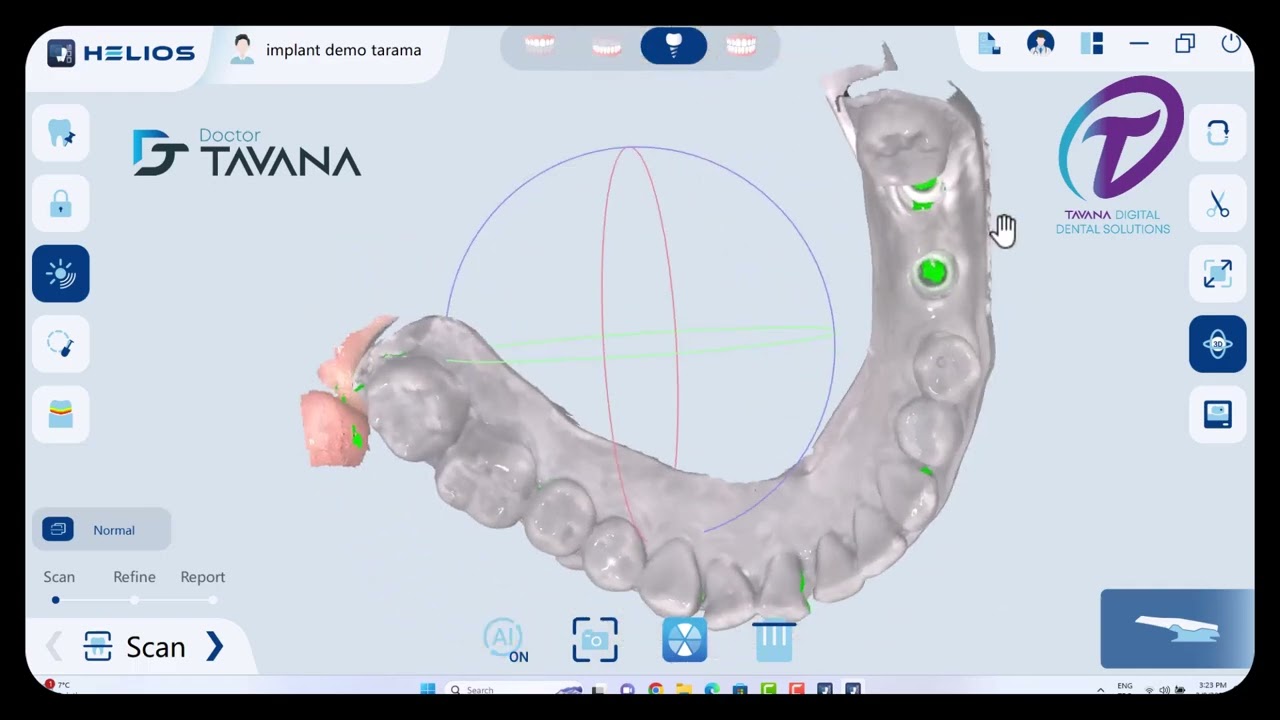This screenshot has width=1280, height=720.
Task: Toggle the lock scan tool
Action: click(x=61, y=203)
